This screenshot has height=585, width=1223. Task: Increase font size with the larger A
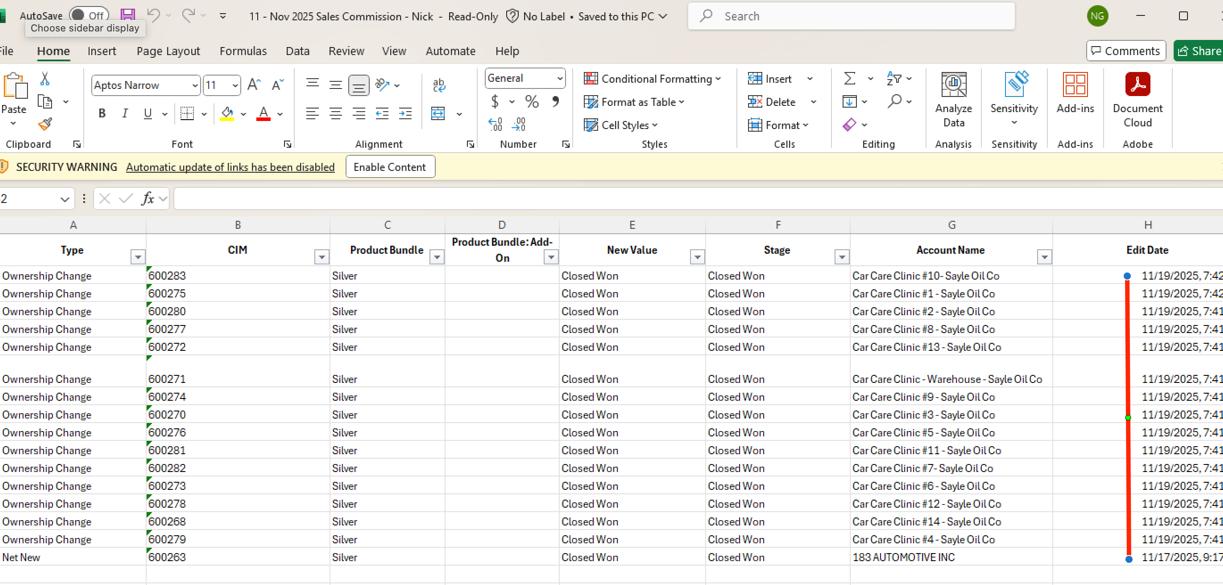click(254, 85)
